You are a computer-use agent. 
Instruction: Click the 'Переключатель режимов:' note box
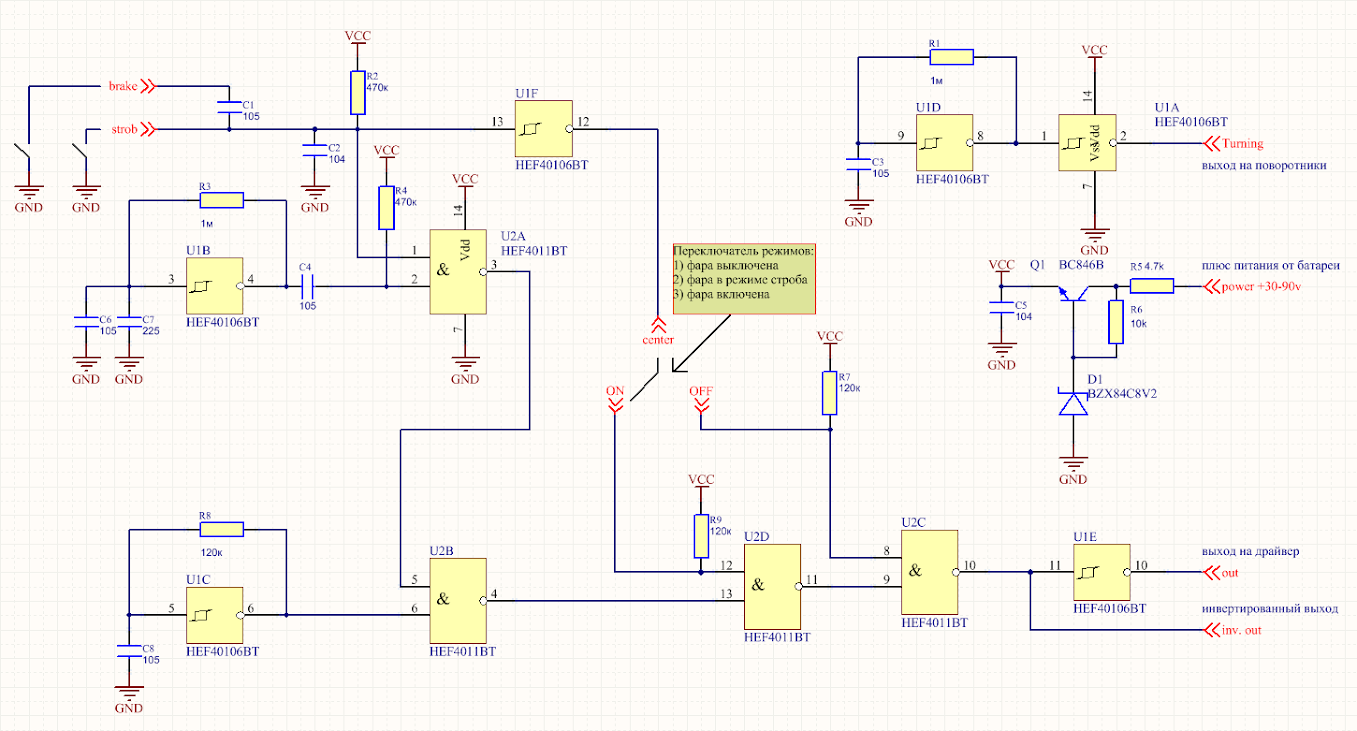(744, 277)
